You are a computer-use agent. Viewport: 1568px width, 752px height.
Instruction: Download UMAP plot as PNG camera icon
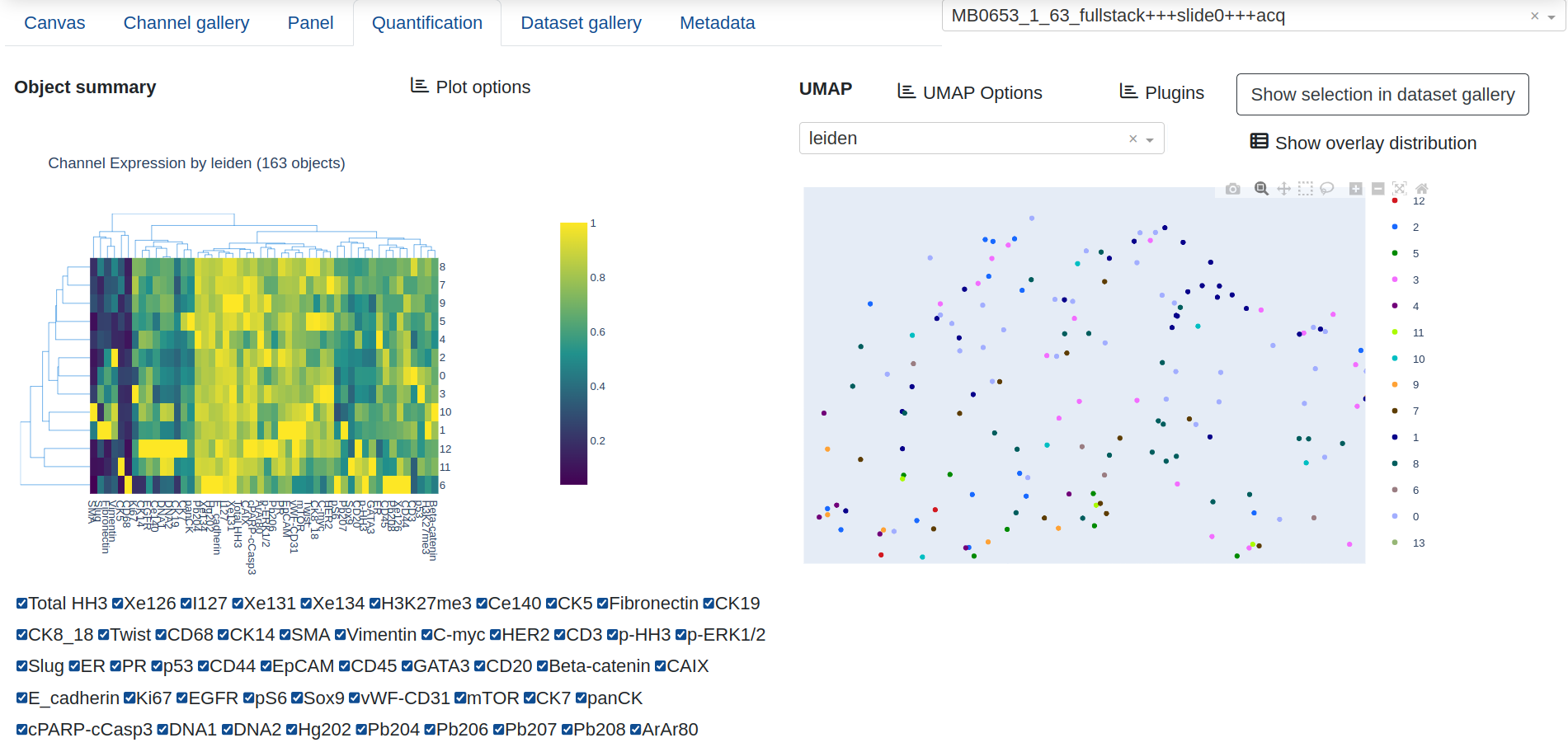coord(1232,189)
